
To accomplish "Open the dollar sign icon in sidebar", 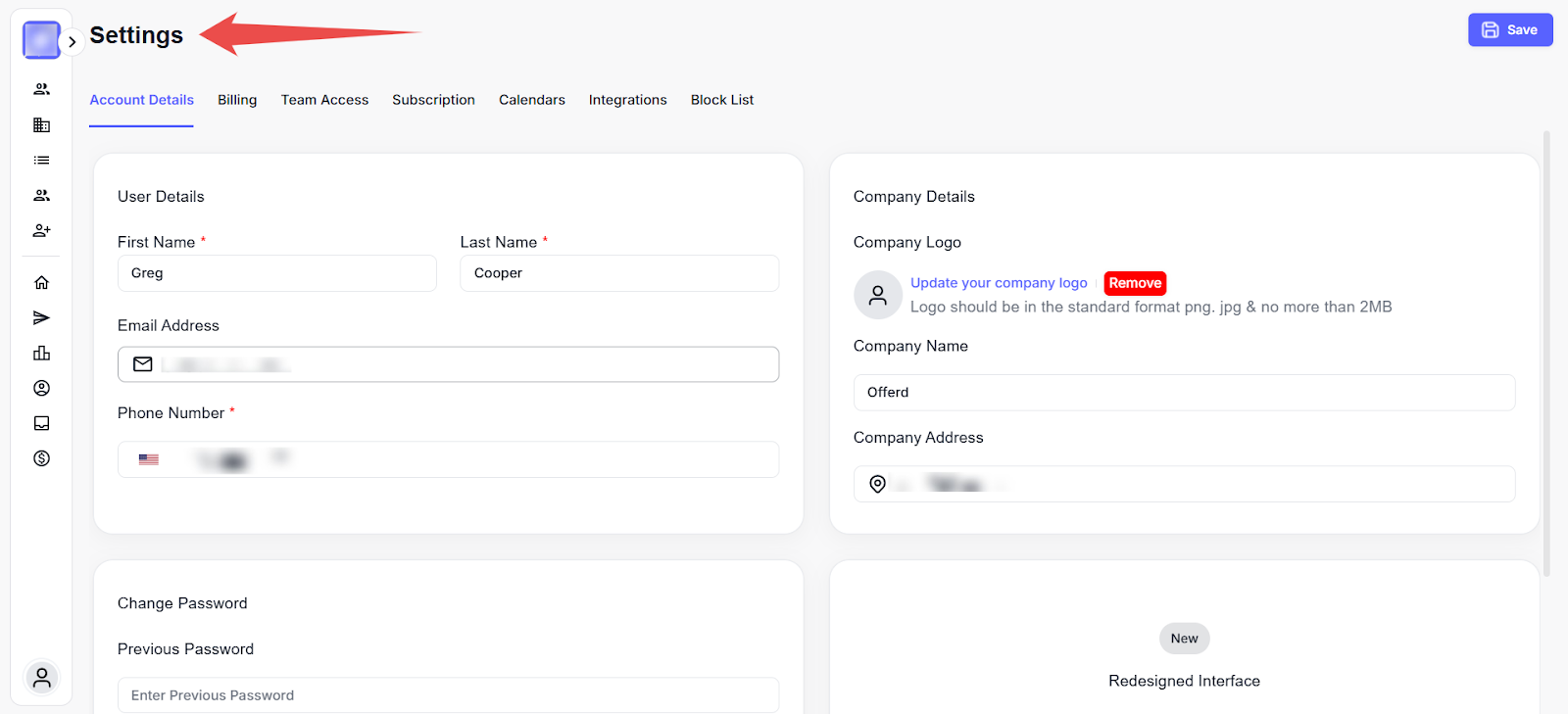I will click(41, 458).
